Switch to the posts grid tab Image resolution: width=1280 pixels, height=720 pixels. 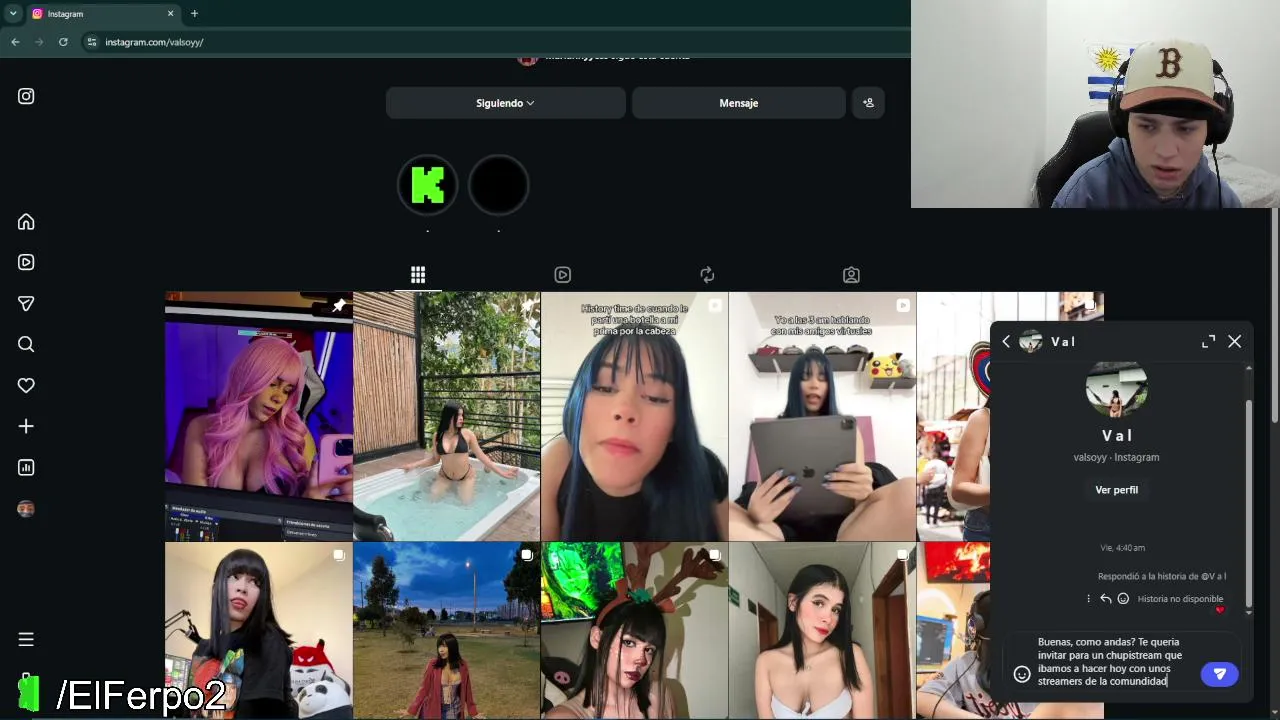pos(418,275)
